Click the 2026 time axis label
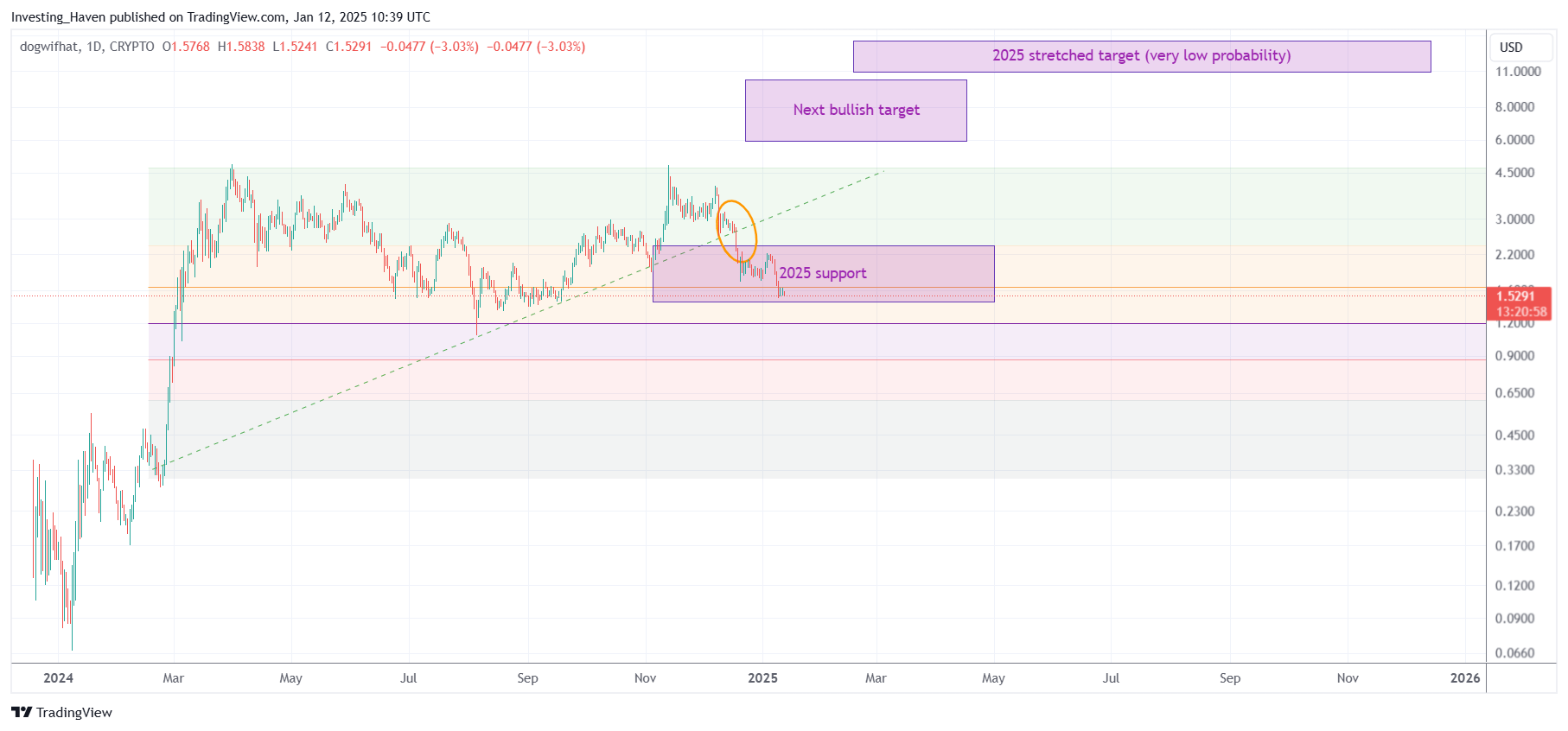 pyautogui.click(x=1465, y=678)
